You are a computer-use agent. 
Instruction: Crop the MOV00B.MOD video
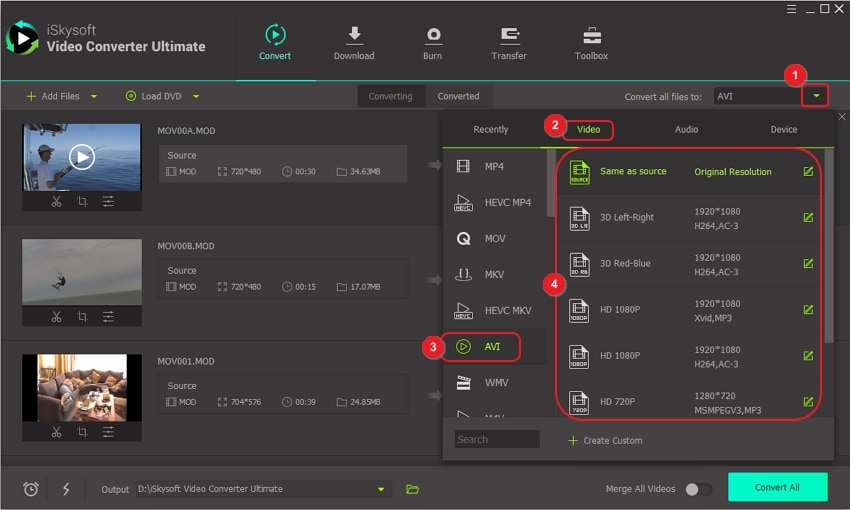82,317
